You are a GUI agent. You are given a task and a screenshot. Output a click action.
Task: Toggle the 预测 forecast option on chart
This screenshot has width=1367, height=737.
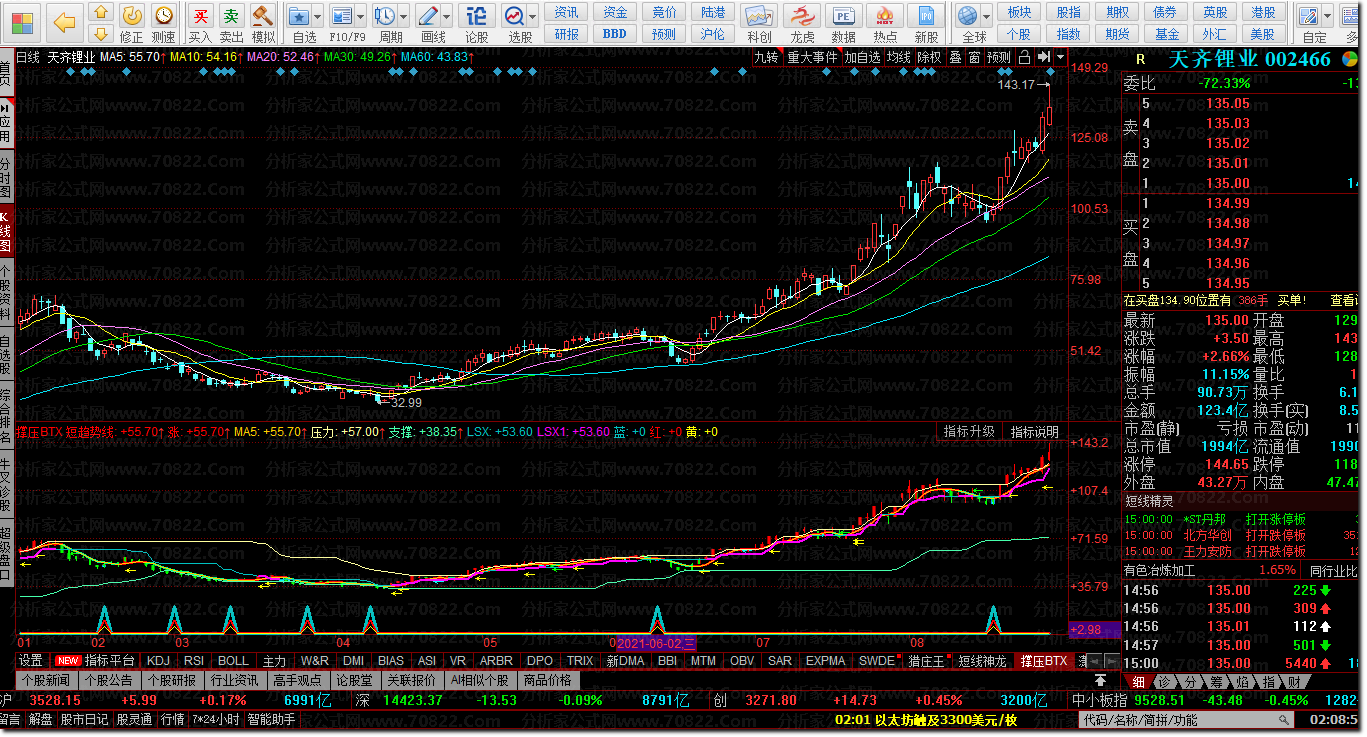point(999,57)
